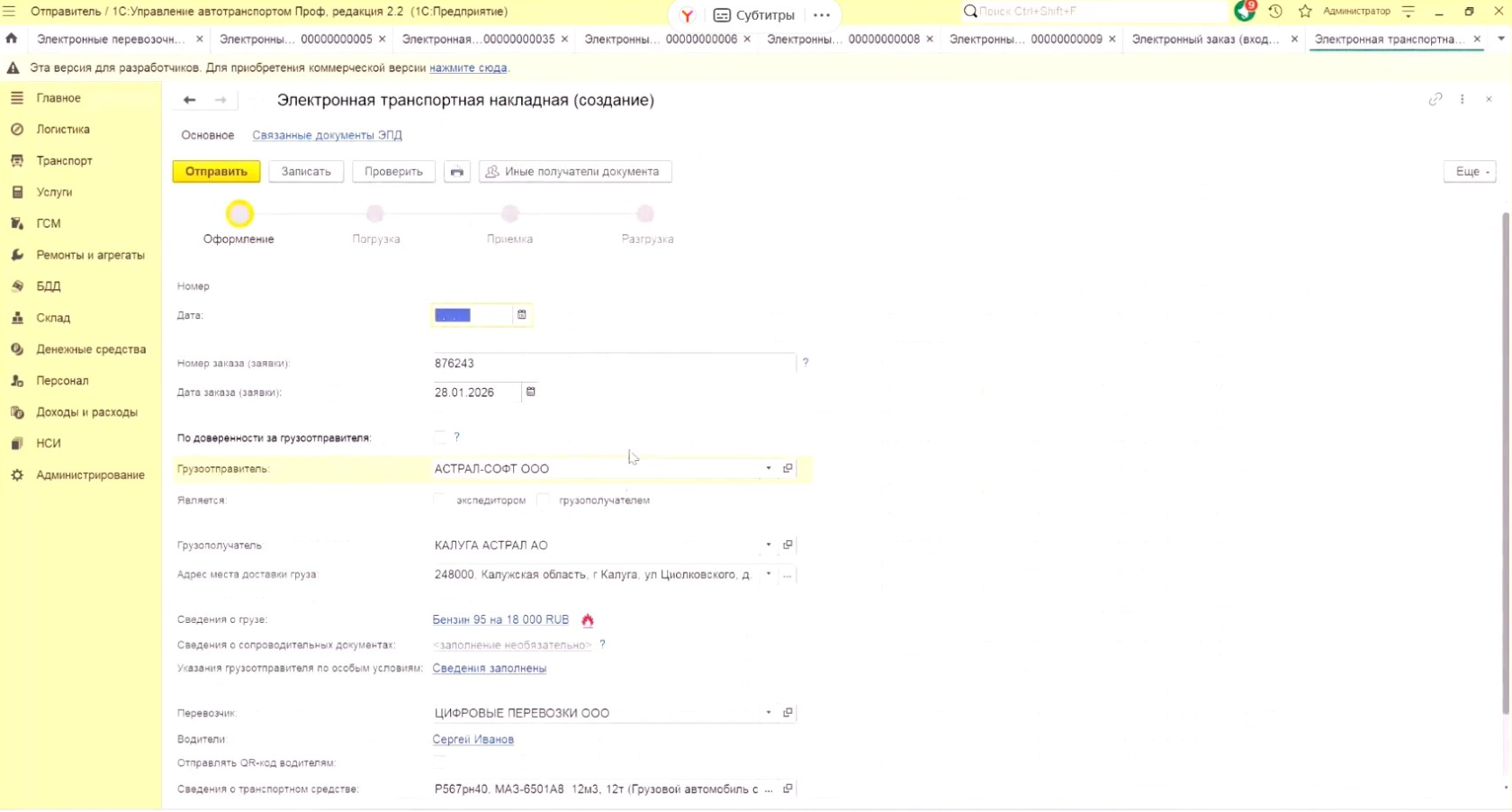Click the home icon in tab bar
This screenshot has height=812, width=1512.
pyautogui.click(x=12, y=39)
